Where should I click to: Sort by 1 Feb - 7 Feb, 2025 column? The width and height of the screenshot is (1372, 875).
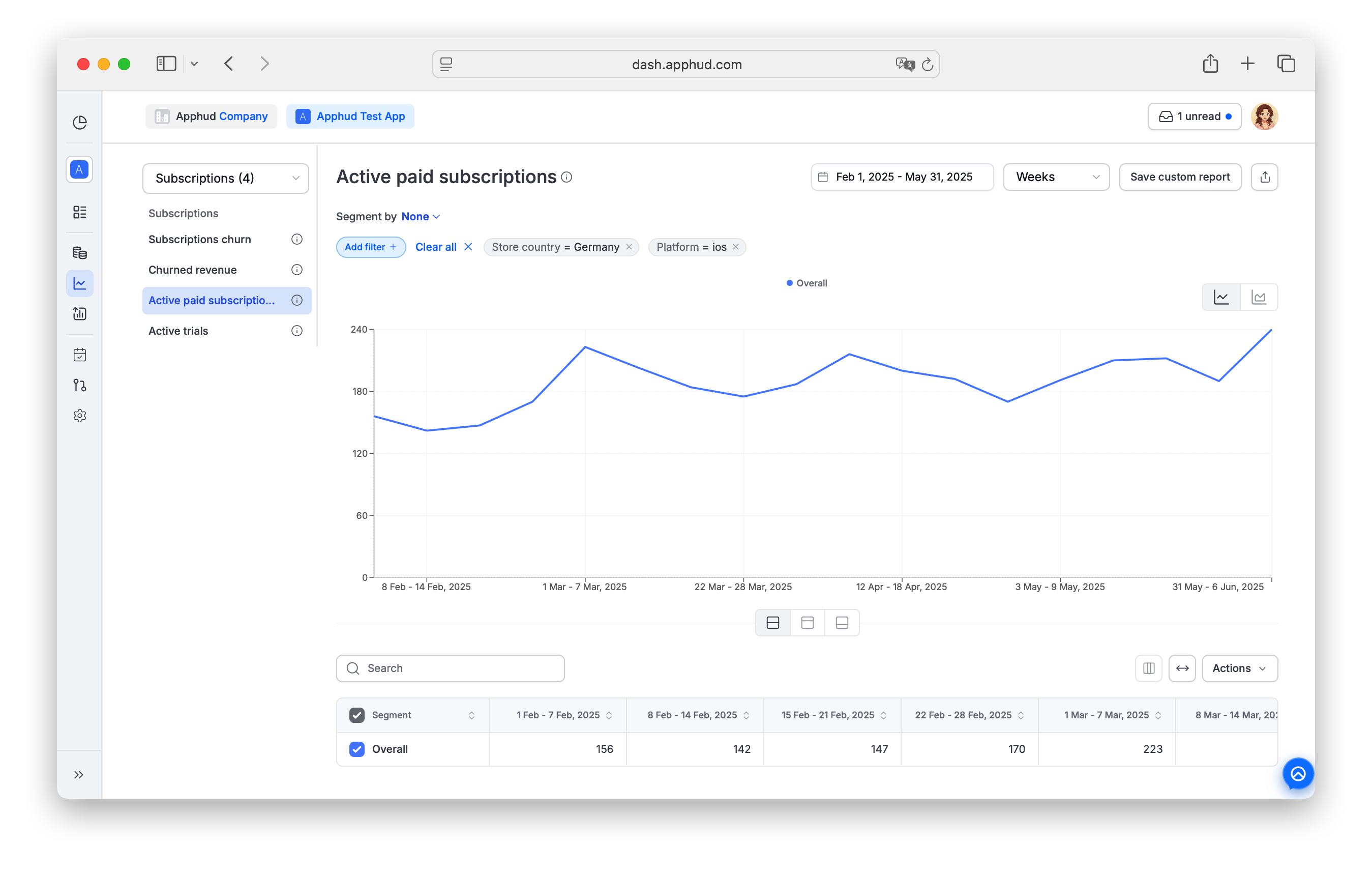(609, 715)
